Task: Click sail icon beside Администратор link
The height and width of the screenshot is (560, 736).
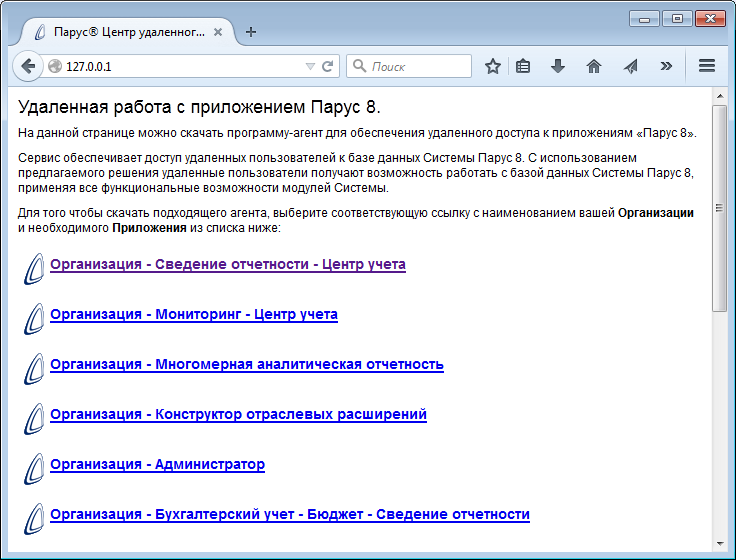Action: (x=34, y=469)
